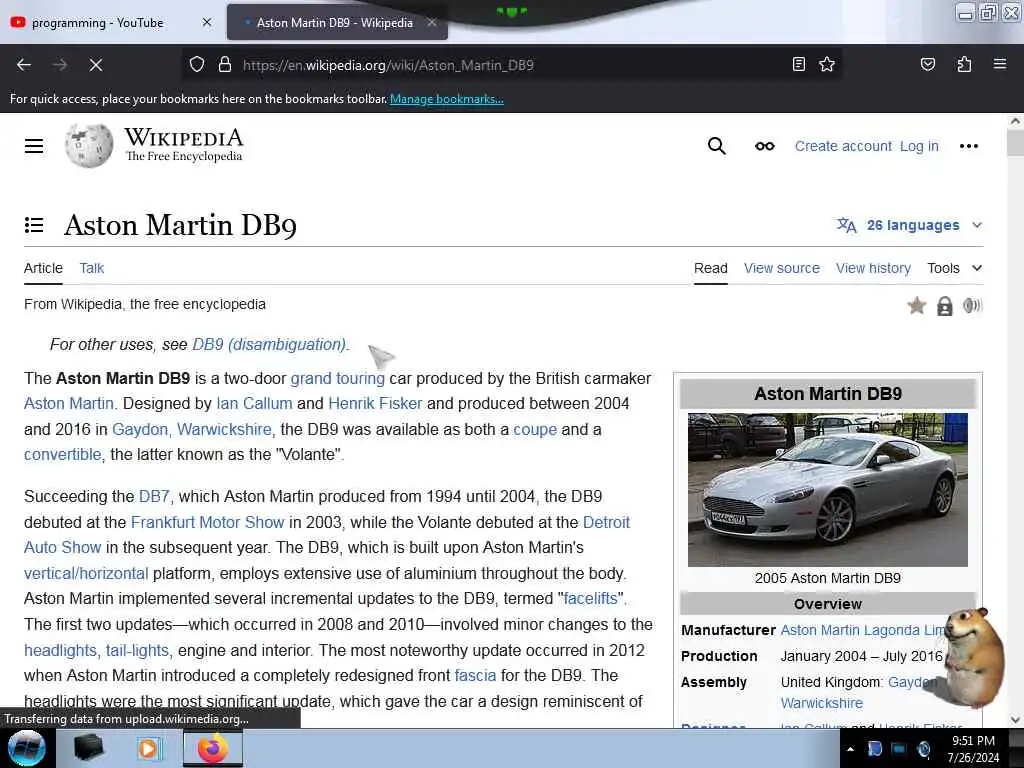Follow the headlights link

[x=60, y=650]
